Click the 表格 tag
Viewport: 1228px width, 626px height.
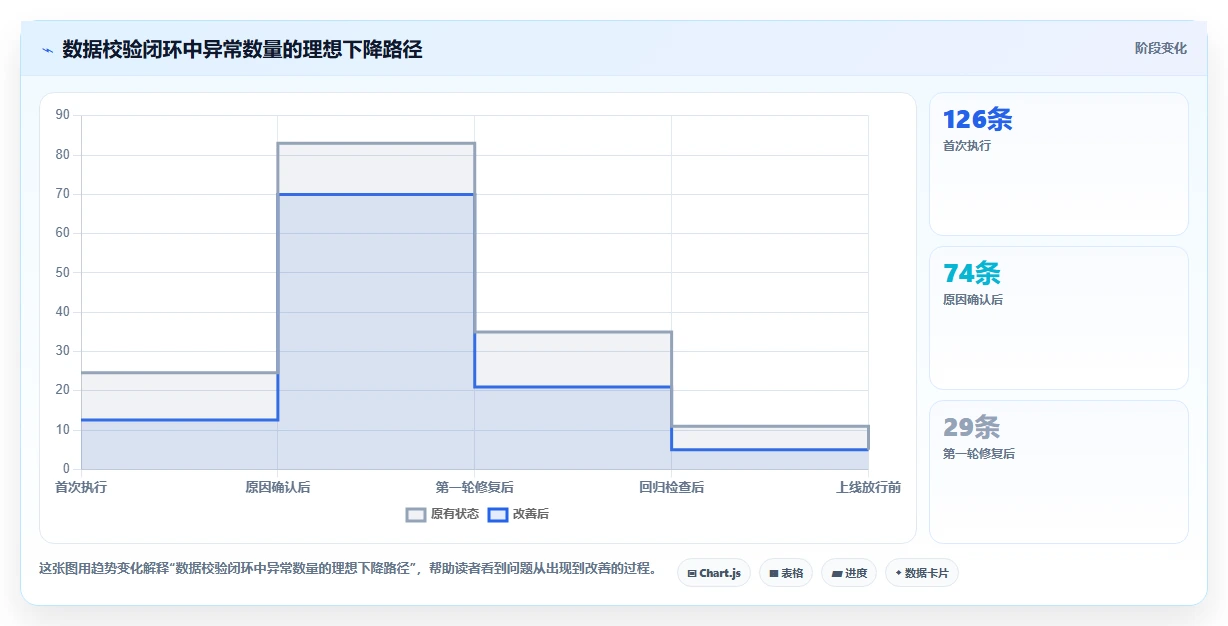point(786,573)
